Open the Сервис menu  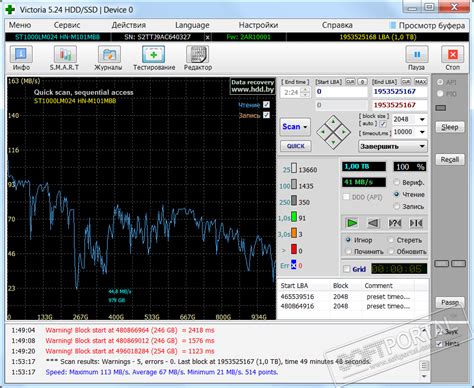coord(67,25)
